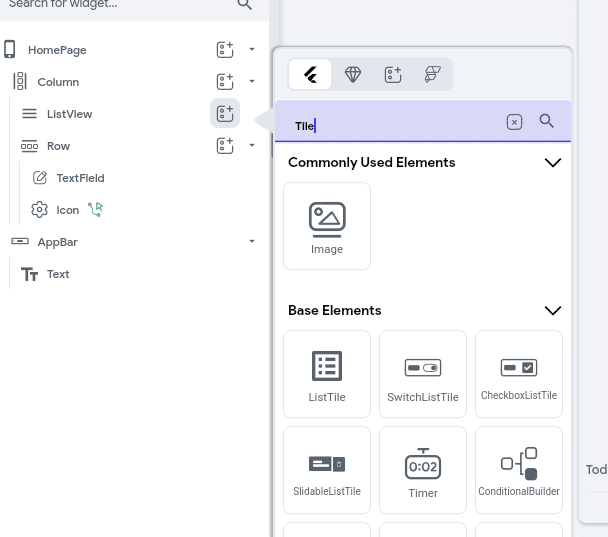Click the Column layout icon

point(20,81)
